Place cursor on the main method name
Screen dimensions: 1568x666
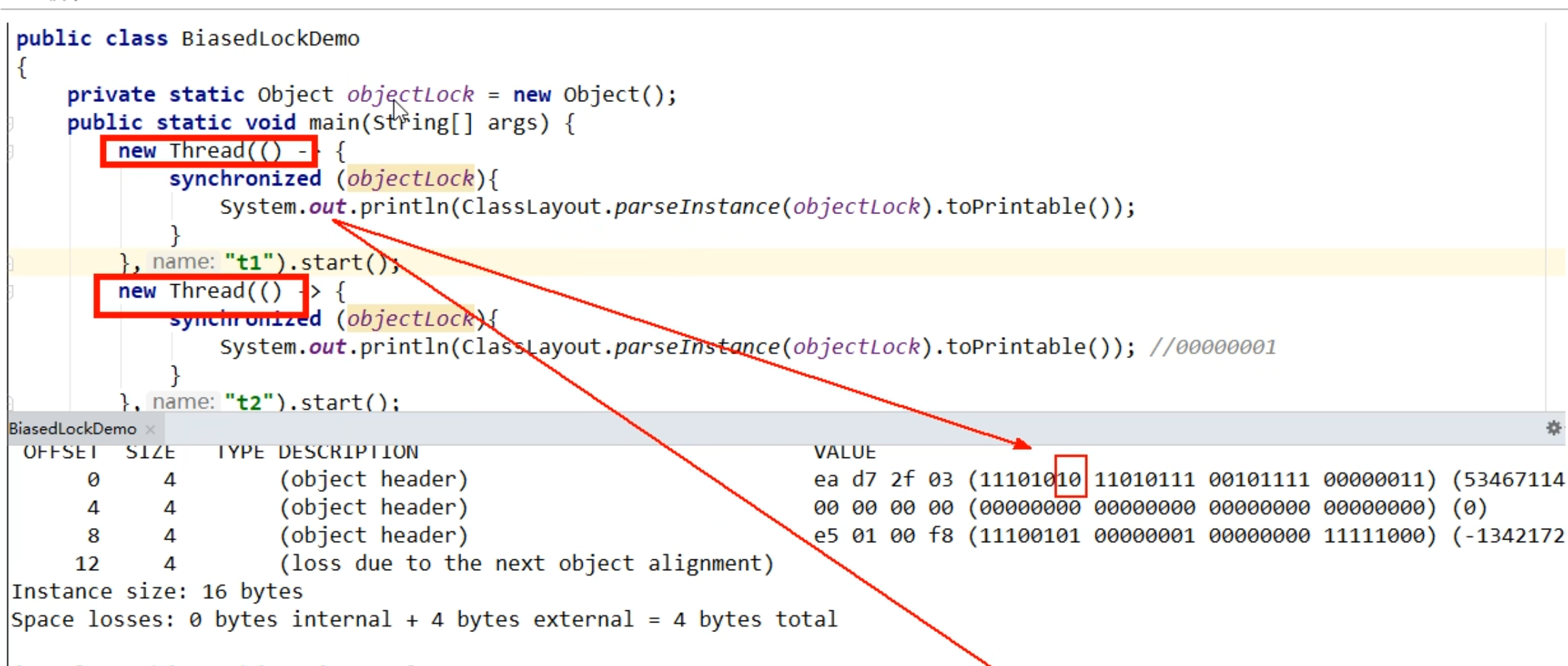pos(334,123)
